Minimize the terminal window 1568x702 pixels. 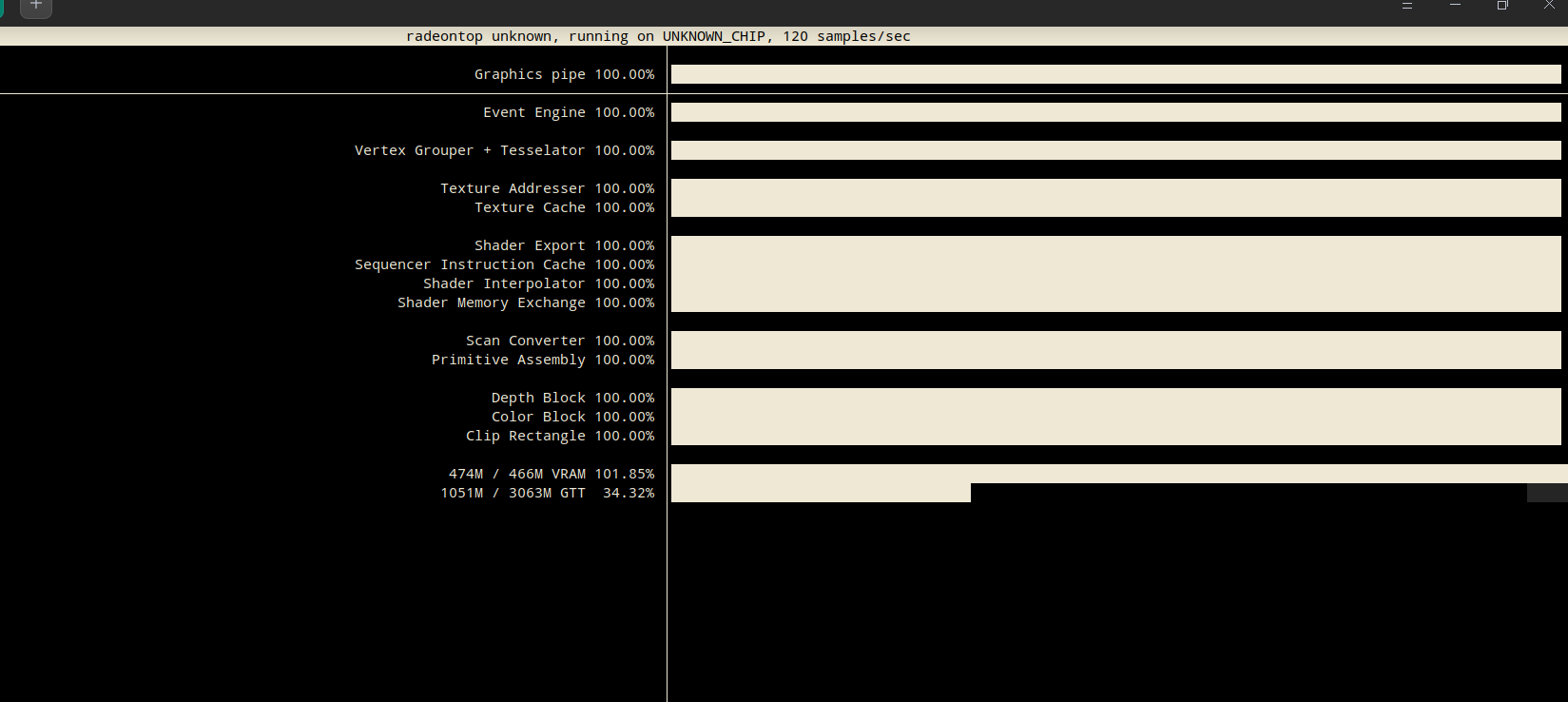tap(1455, 6)
